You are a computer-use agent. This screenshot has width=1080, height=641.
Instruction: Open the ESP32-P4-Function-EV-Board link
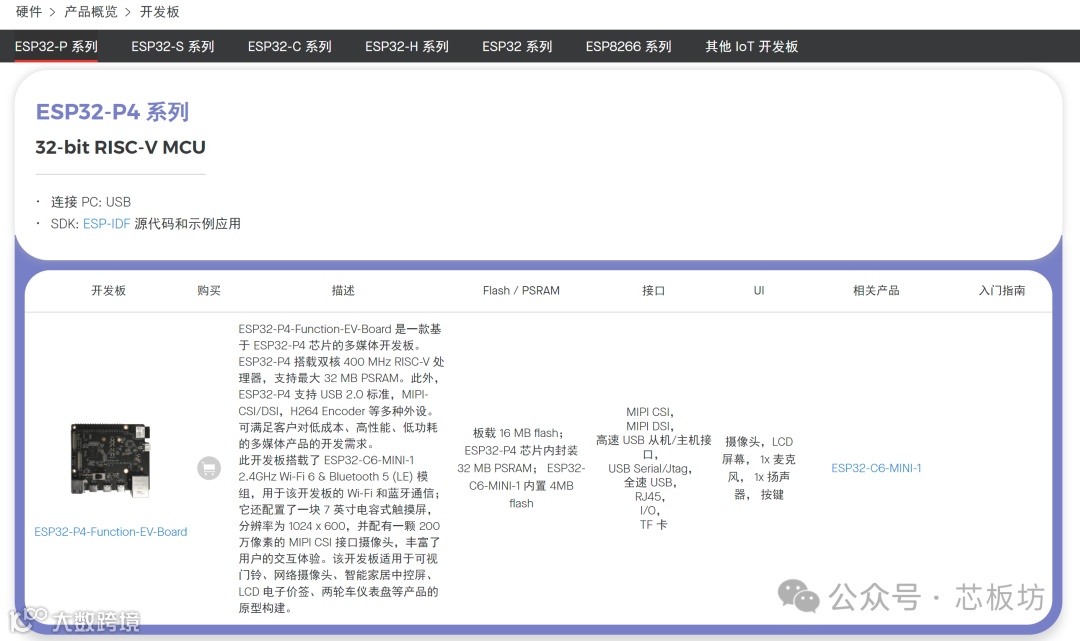(x=111, y=532)
